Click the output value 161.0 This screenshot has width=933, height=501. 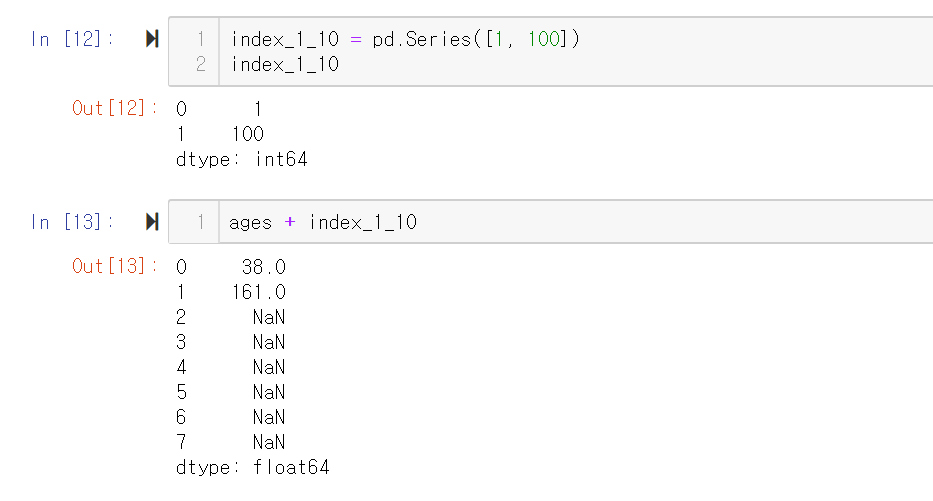click(x=259, y=292)
